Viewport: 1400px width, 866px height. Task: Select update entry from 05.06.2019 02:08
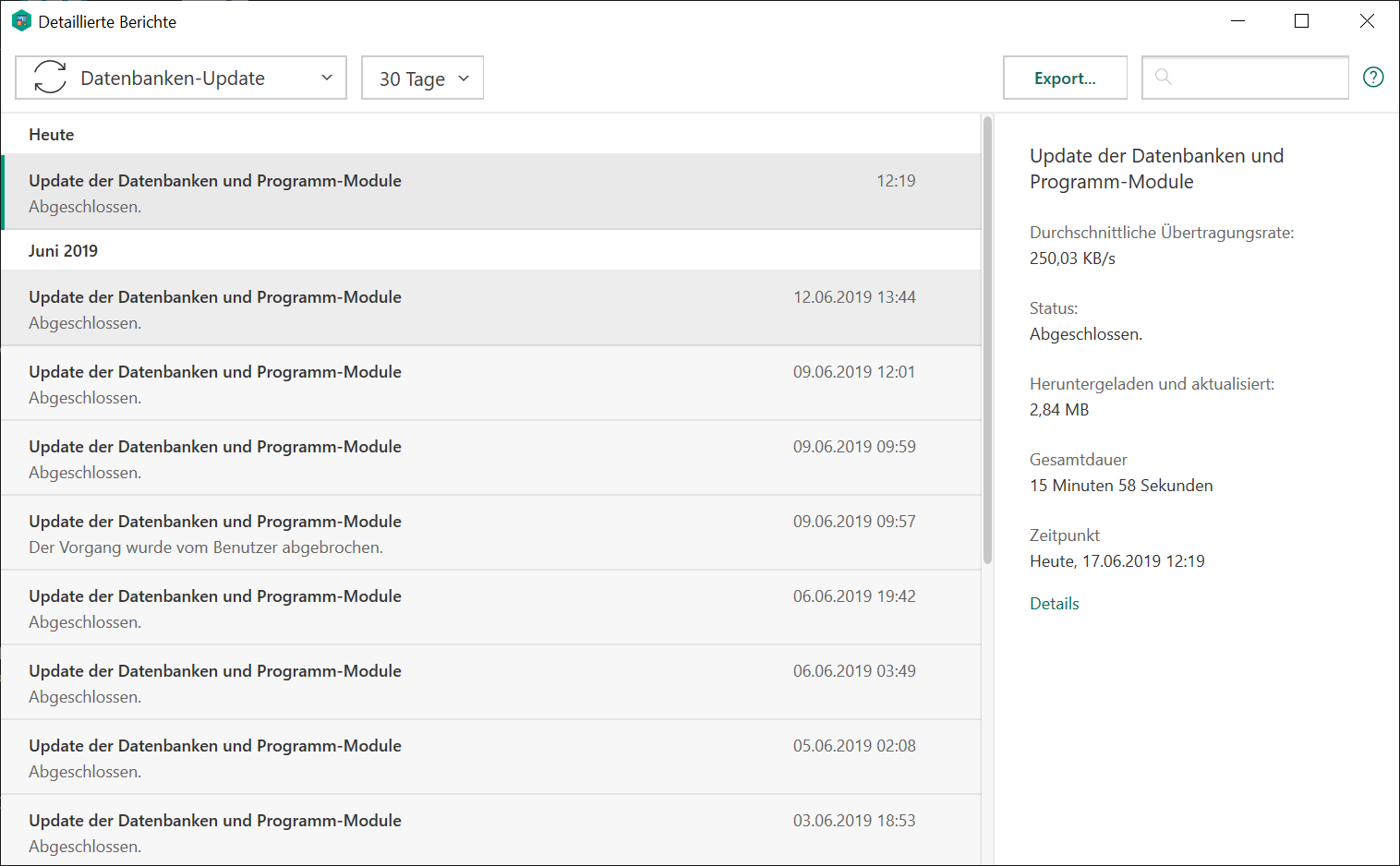[489, 757]
